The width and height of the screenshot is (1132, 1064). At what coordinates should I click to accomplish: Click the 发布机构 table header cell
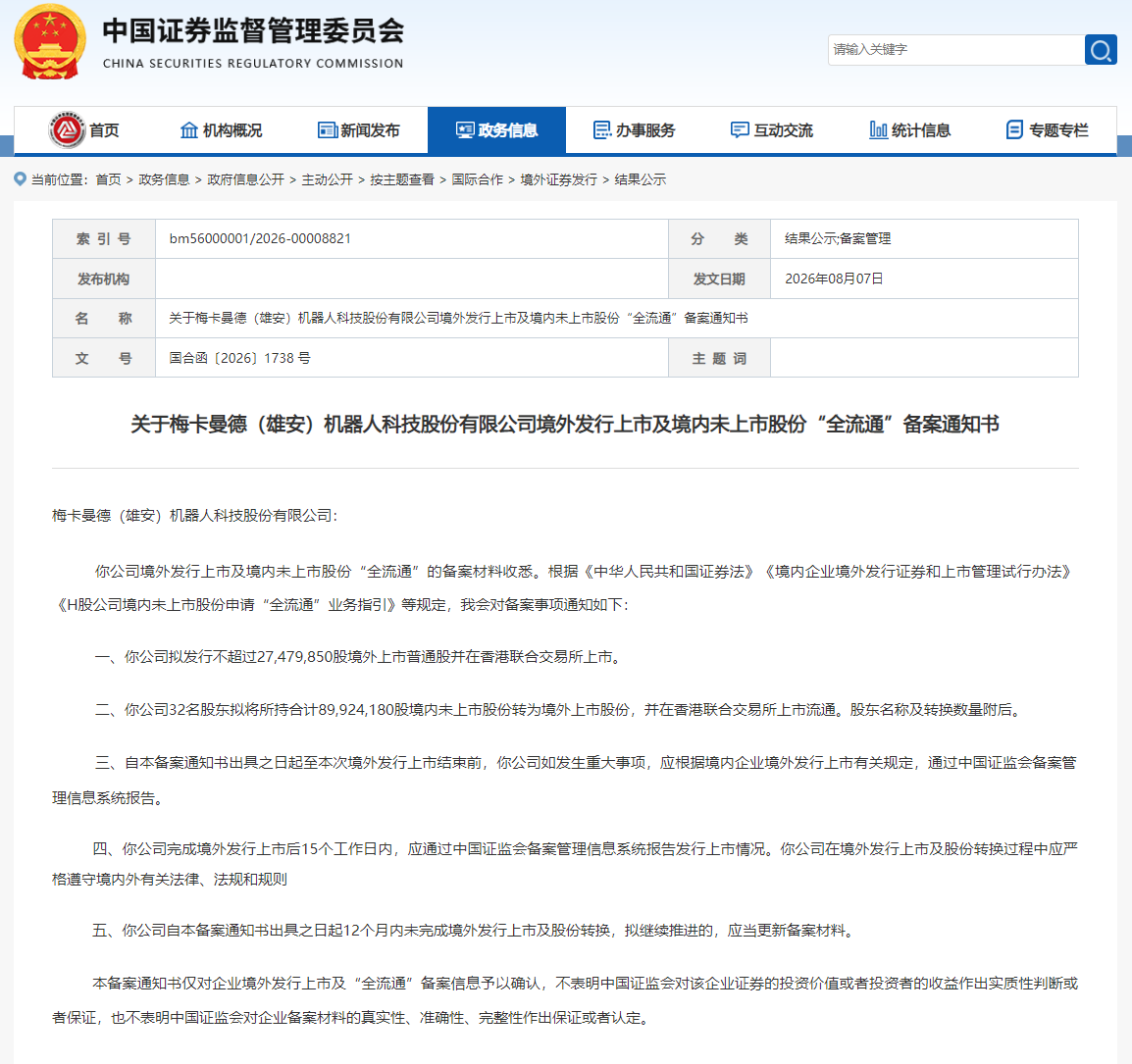pos(104,279)
